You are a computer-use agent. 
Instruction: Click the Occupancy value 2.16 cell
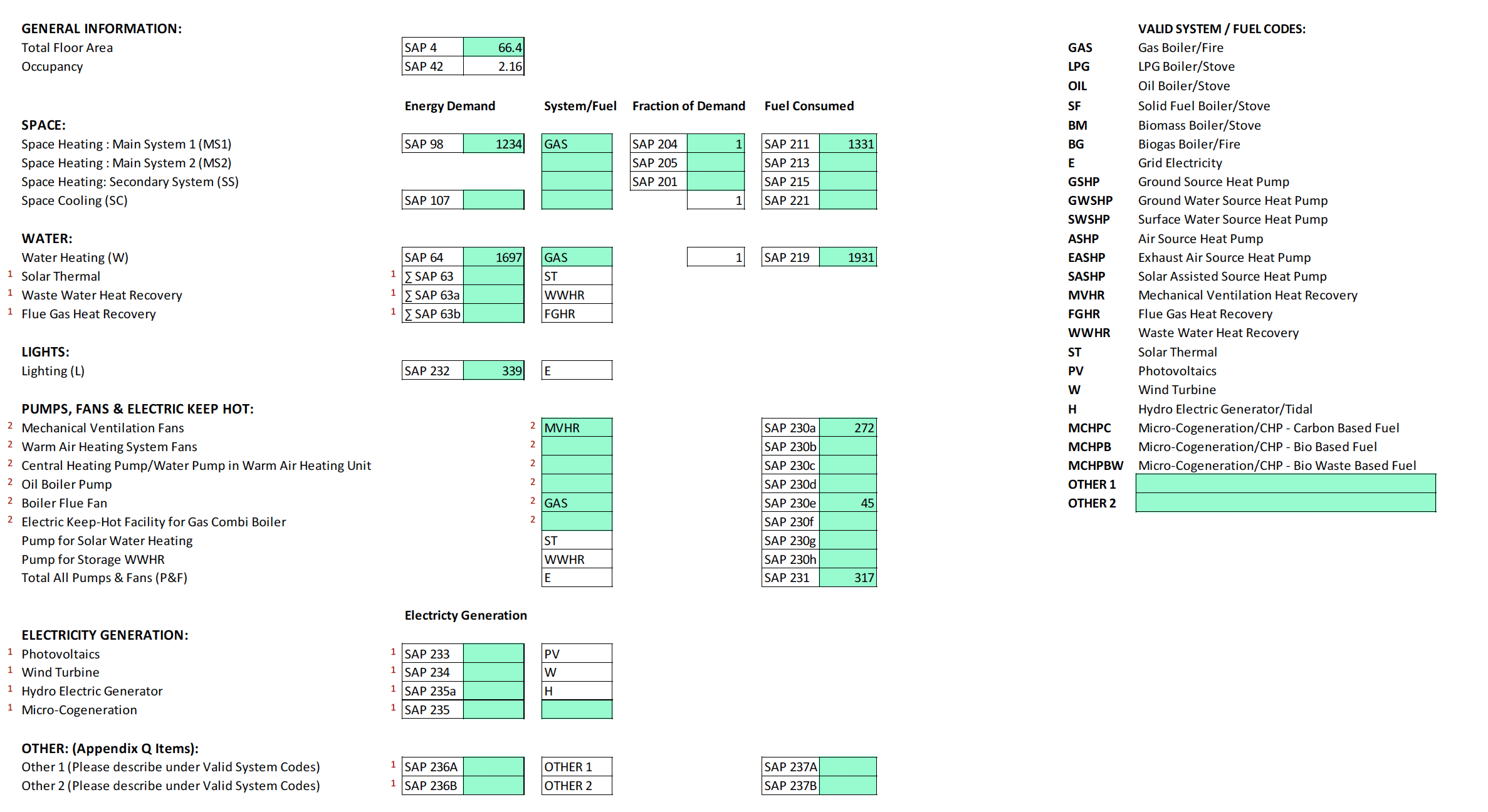click(x=493, y=66)
